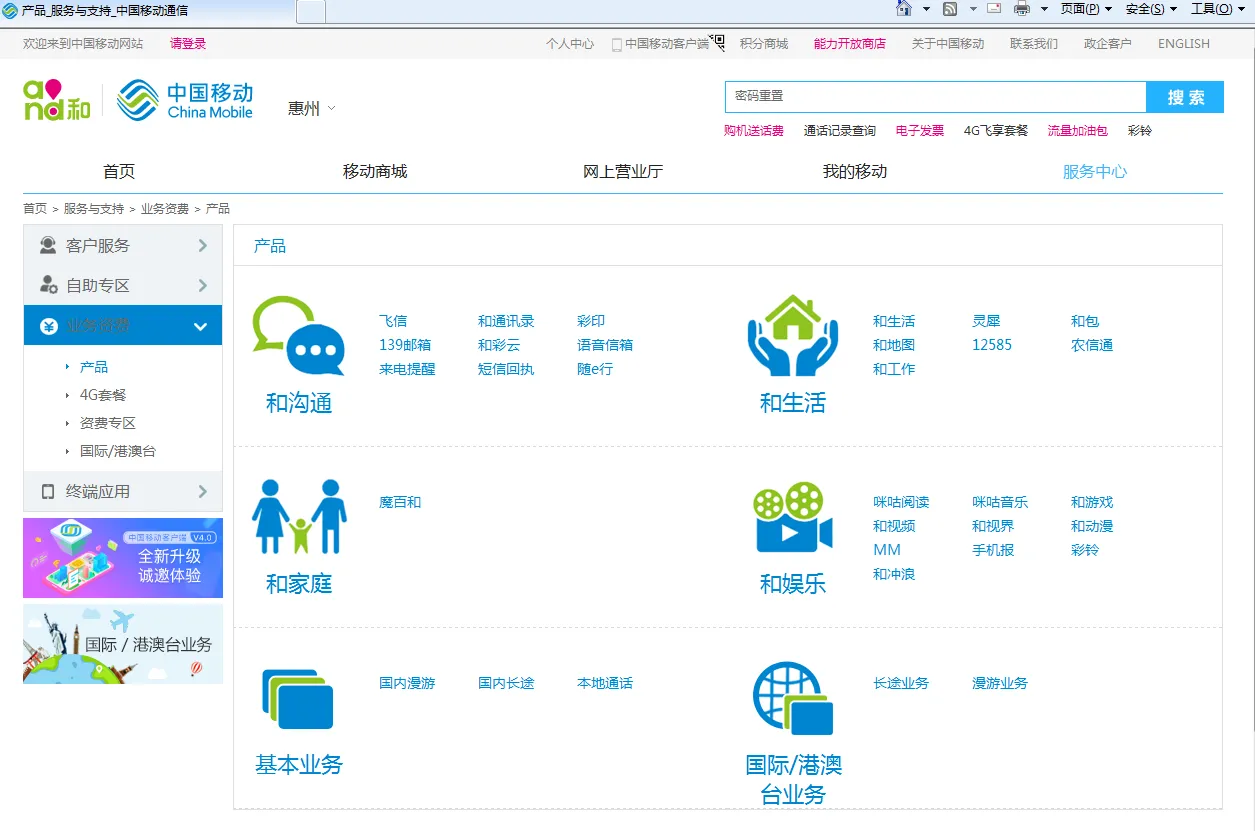The image size is (1255, 831).
Task: Open the 国际/港澳台业务 banner image
Action: pos(123,644)
